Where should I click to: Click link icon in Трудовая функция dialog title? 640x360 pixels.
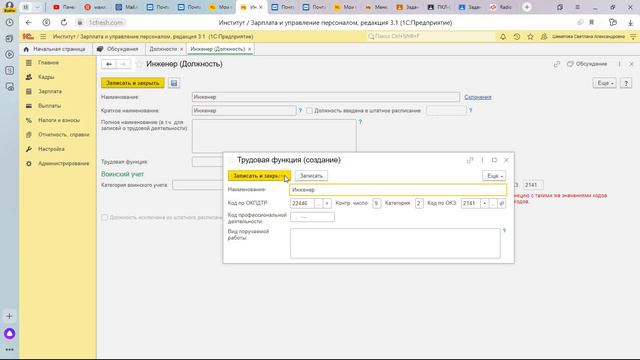470,160
